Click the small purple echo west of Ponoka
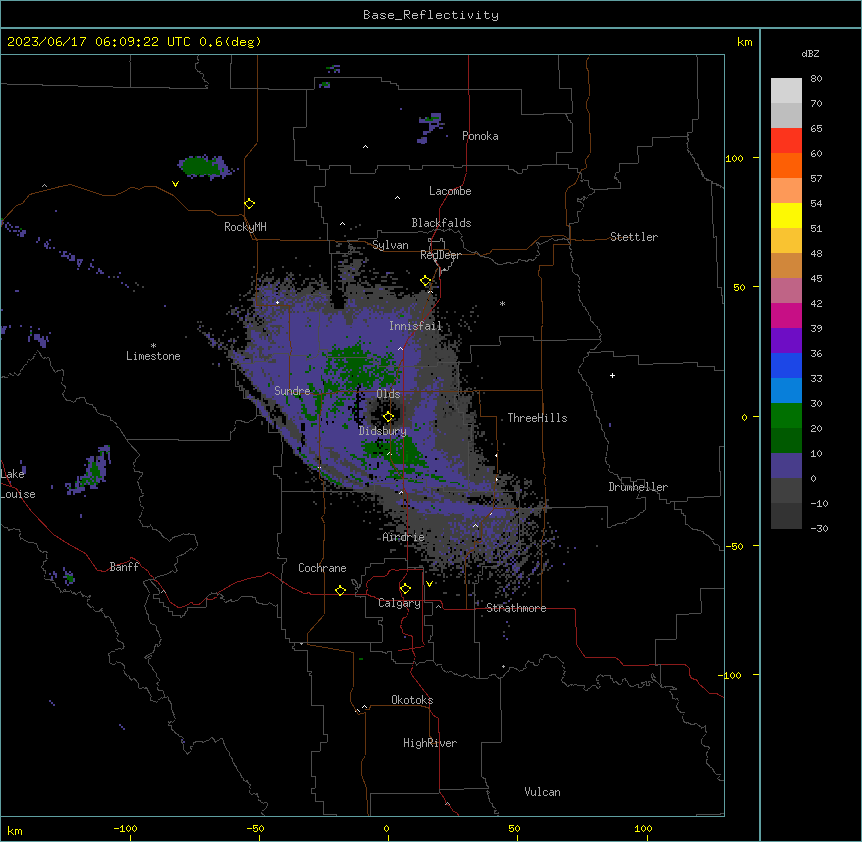862x842 pixels. click(430, 128)
